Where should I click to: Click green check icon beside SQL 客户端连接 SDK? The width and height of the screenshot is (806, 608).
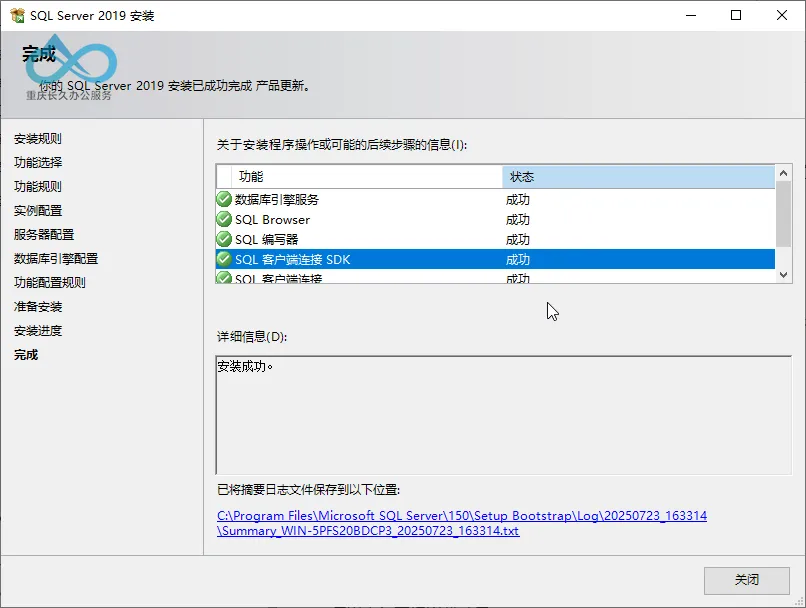(224, 259)
